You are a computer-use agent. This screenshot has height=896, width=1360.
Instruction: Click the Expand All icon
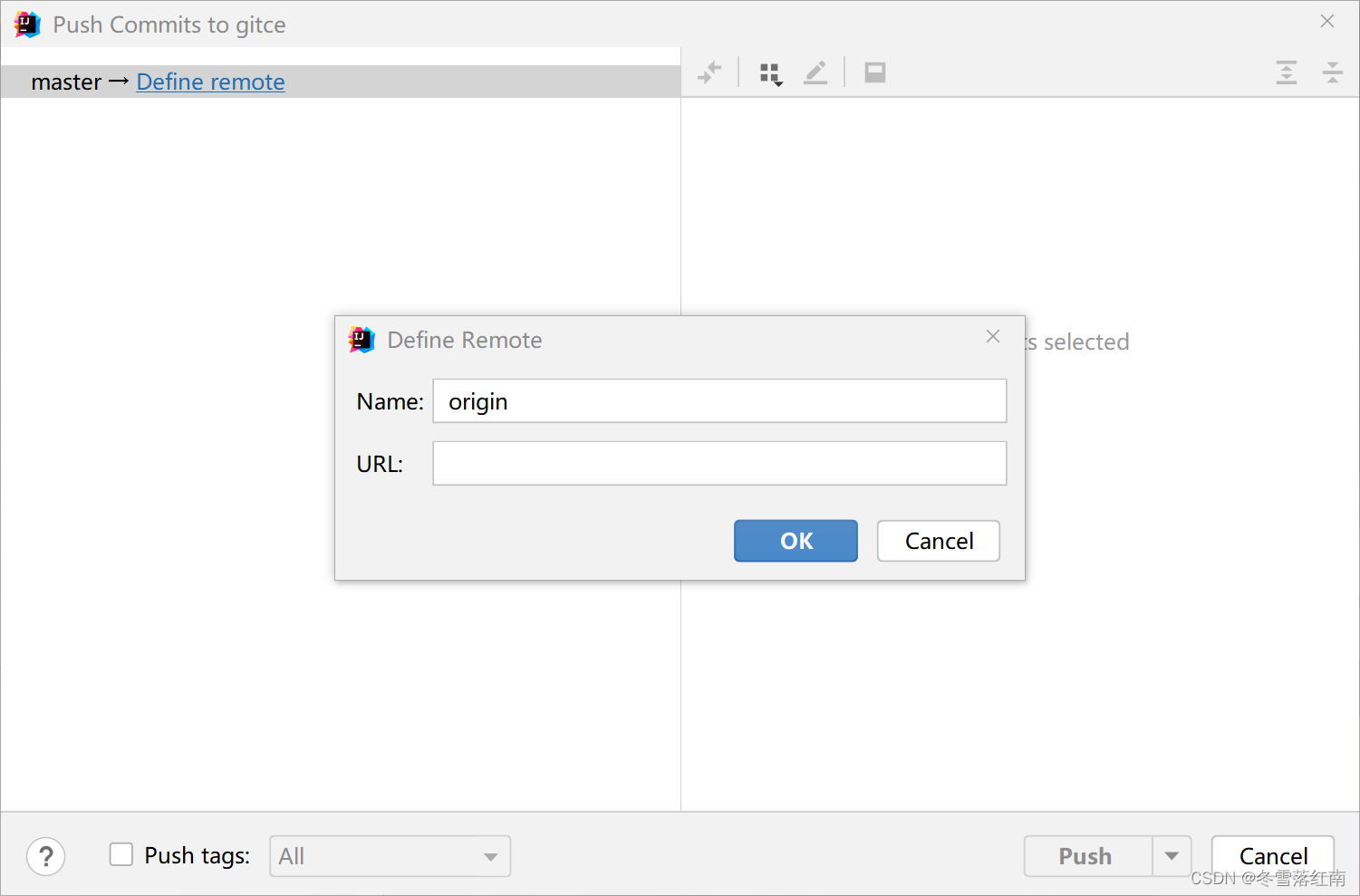click(1287, 72)
